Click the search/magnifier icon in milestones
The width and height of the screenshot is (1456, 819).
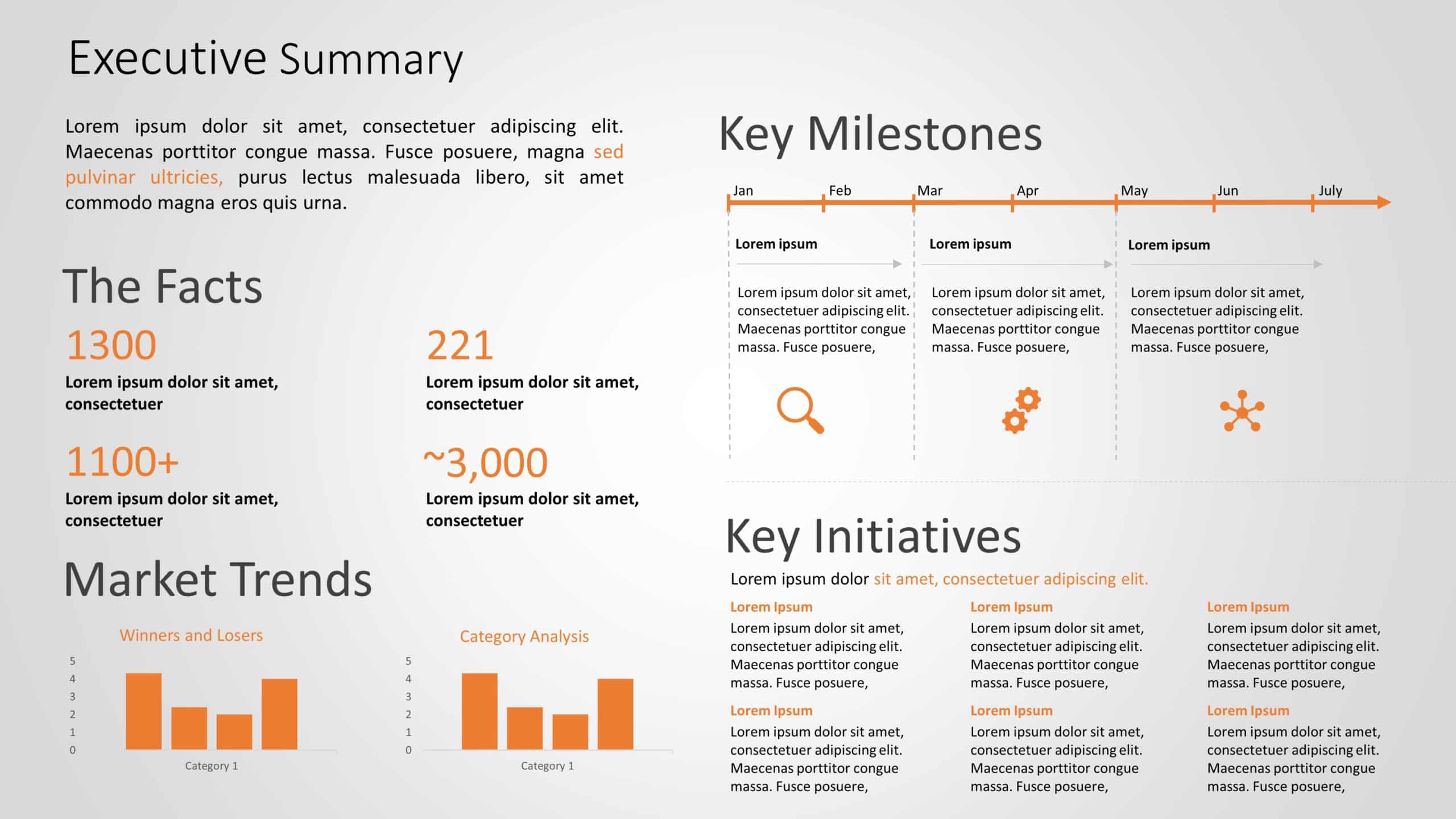point(800,410)
